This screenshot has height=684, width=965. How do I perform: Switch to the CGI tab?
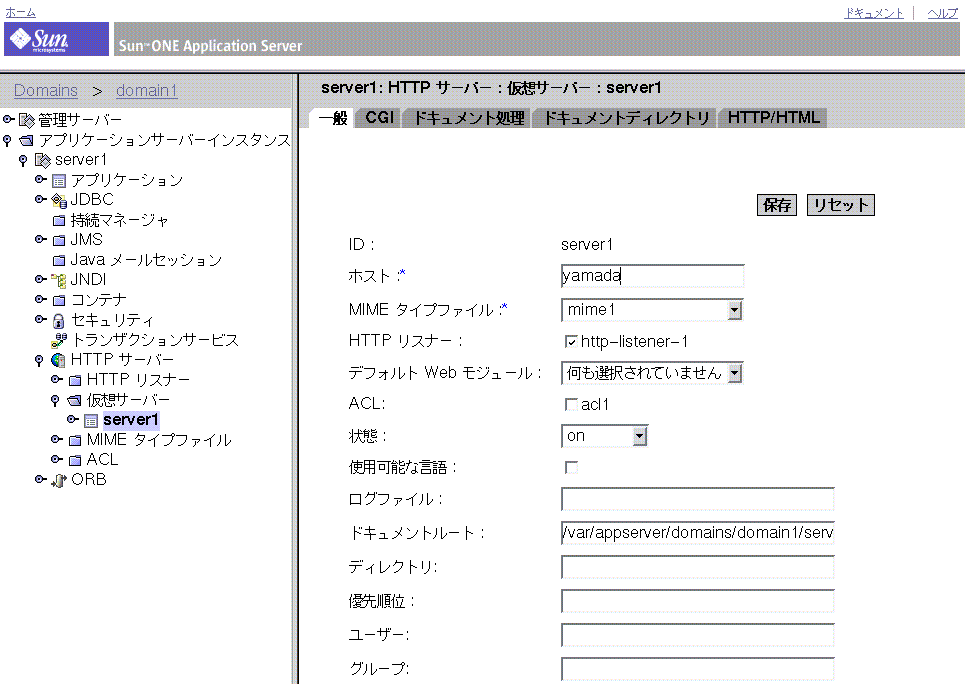tap(379, 118)
